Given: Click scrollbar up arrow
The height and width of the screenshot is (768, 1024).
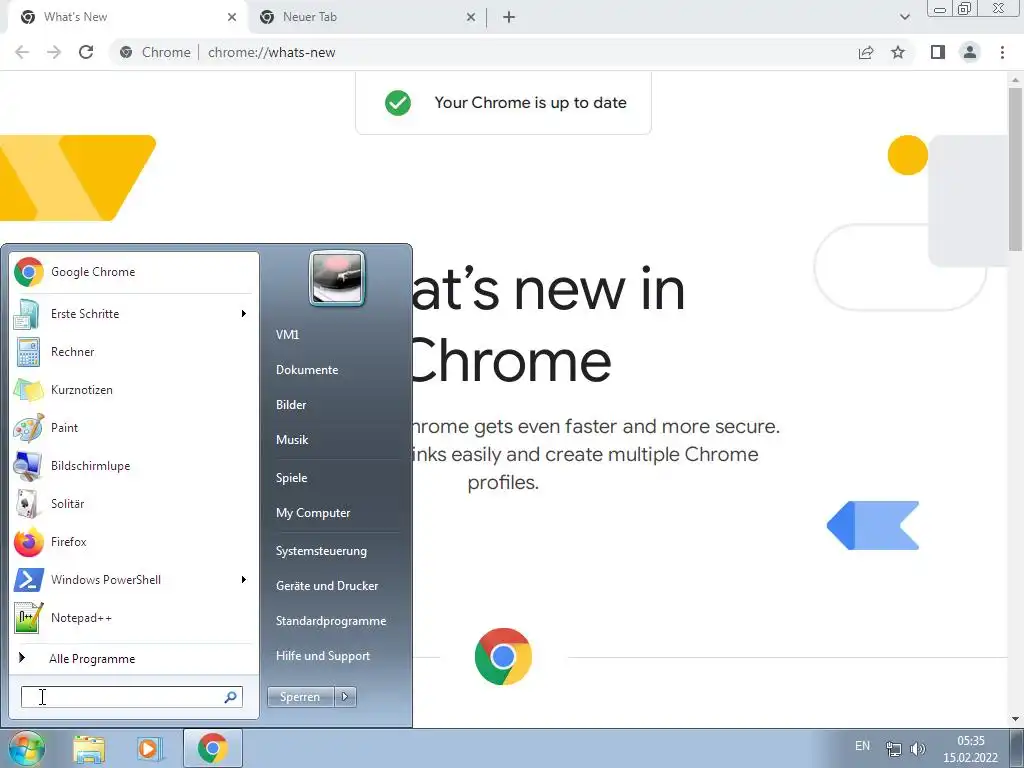Looking at the screenshot, I should point(1014,79).
